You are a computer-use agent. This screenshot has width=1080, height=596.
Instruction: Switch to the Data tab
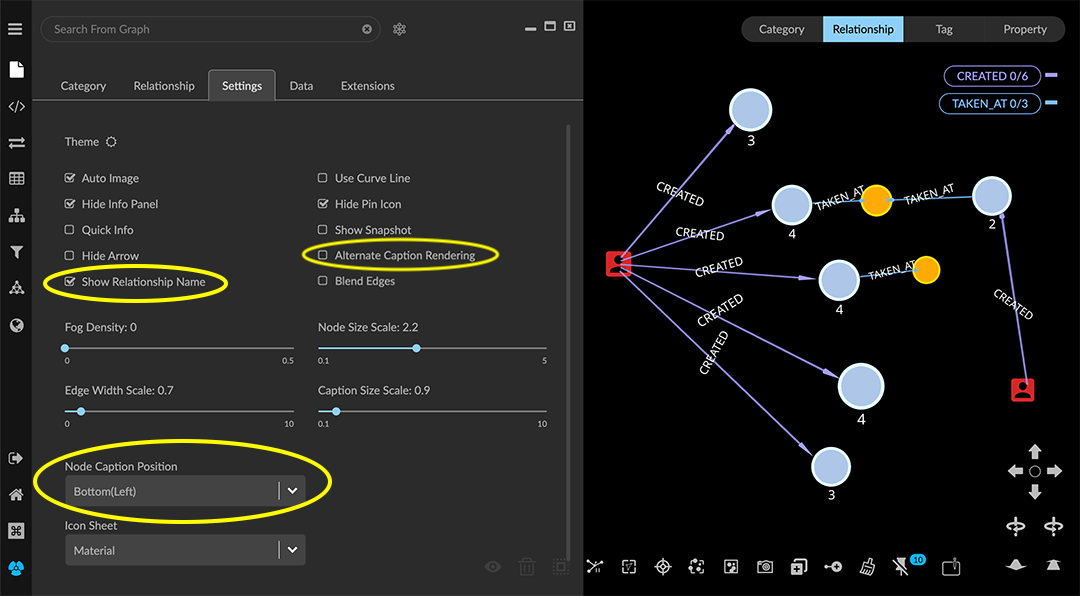[301, 86]
